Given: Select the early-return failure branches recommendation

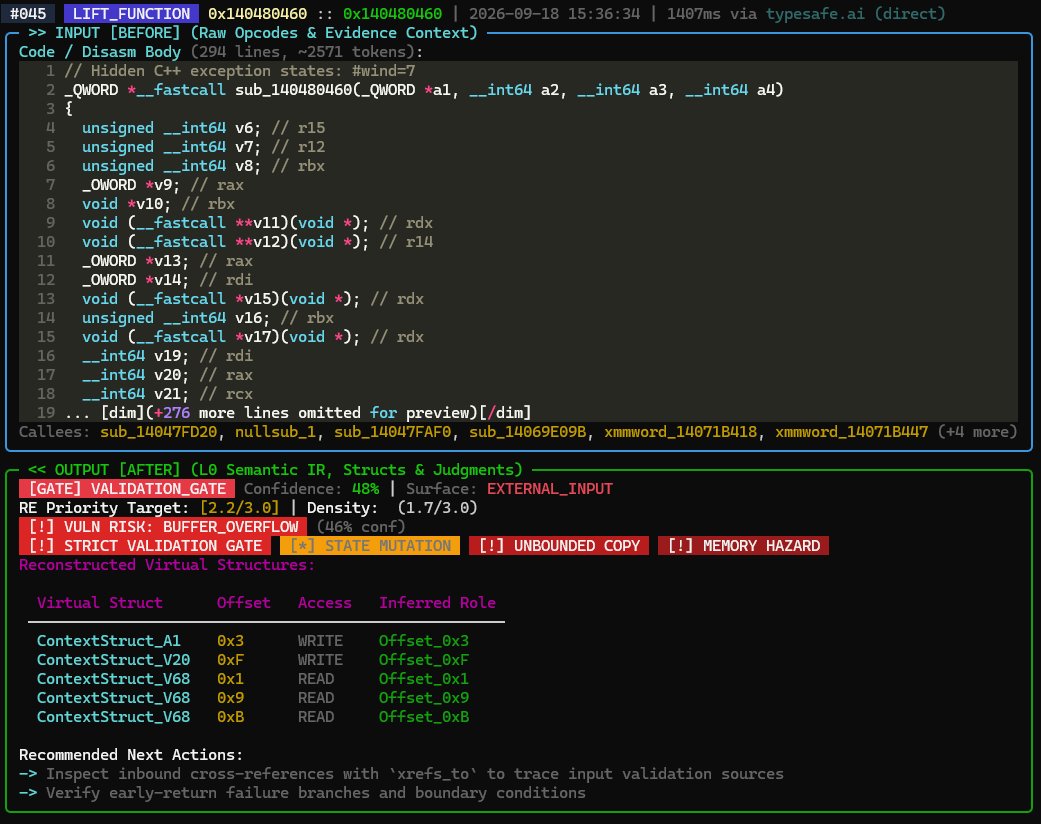Looking at the screenshot, I should [303, 793].
